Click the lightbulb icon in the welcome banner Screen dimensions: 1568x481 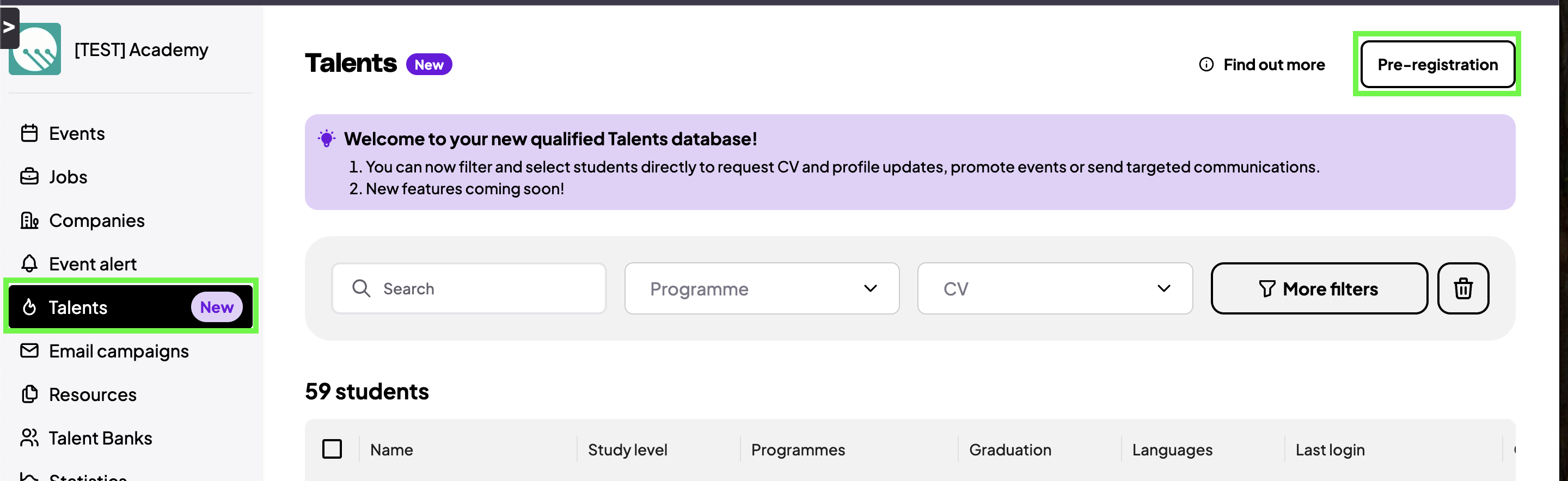click(326, 139)
